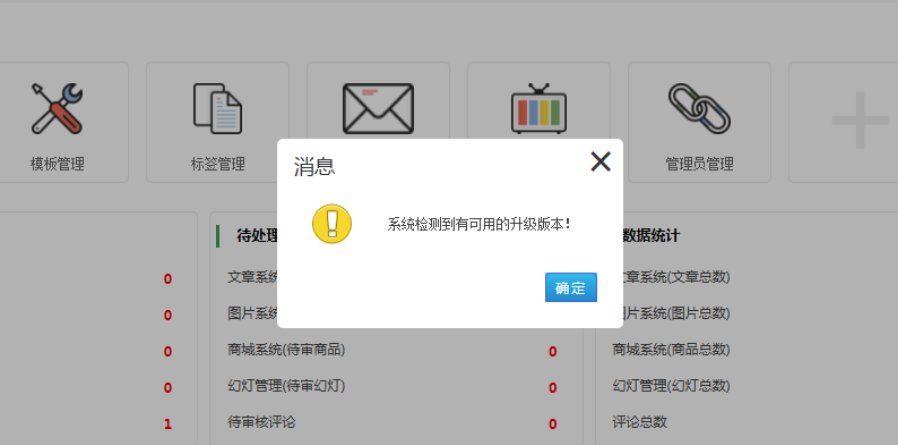Open 幻灯管理(幻灯总数) statistics entry
The width and height of the screenshot is (898, 445).
pos(671,386)
